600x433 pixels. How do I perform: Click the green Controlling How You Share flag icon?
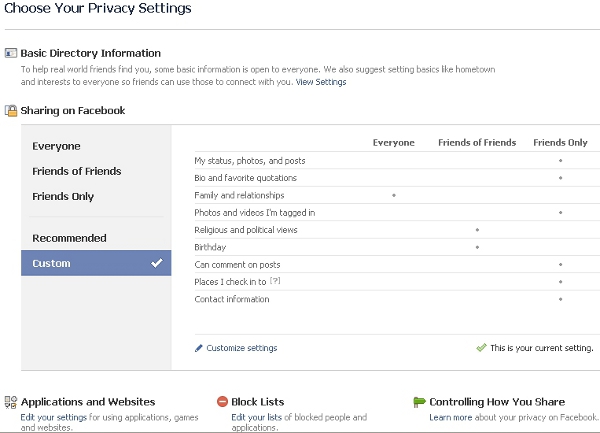(x=419, y=402)
